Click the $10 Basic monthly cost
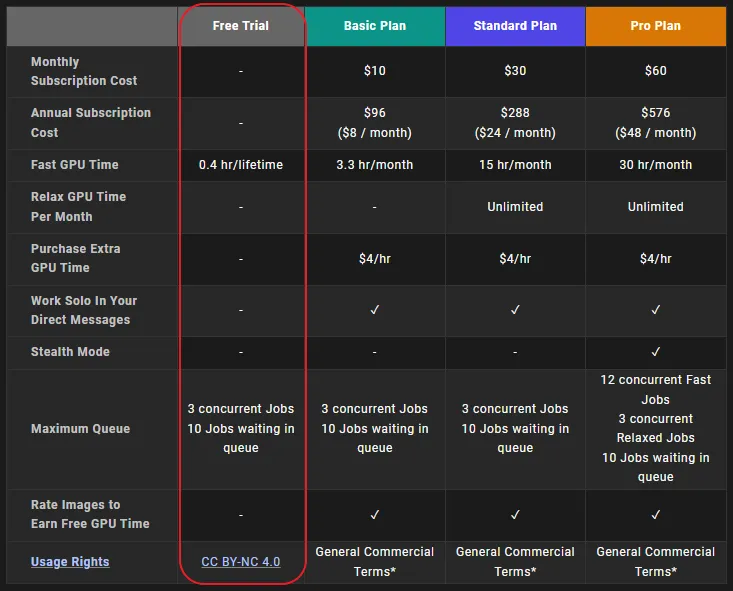733x591 pixels. pos(375,71)
